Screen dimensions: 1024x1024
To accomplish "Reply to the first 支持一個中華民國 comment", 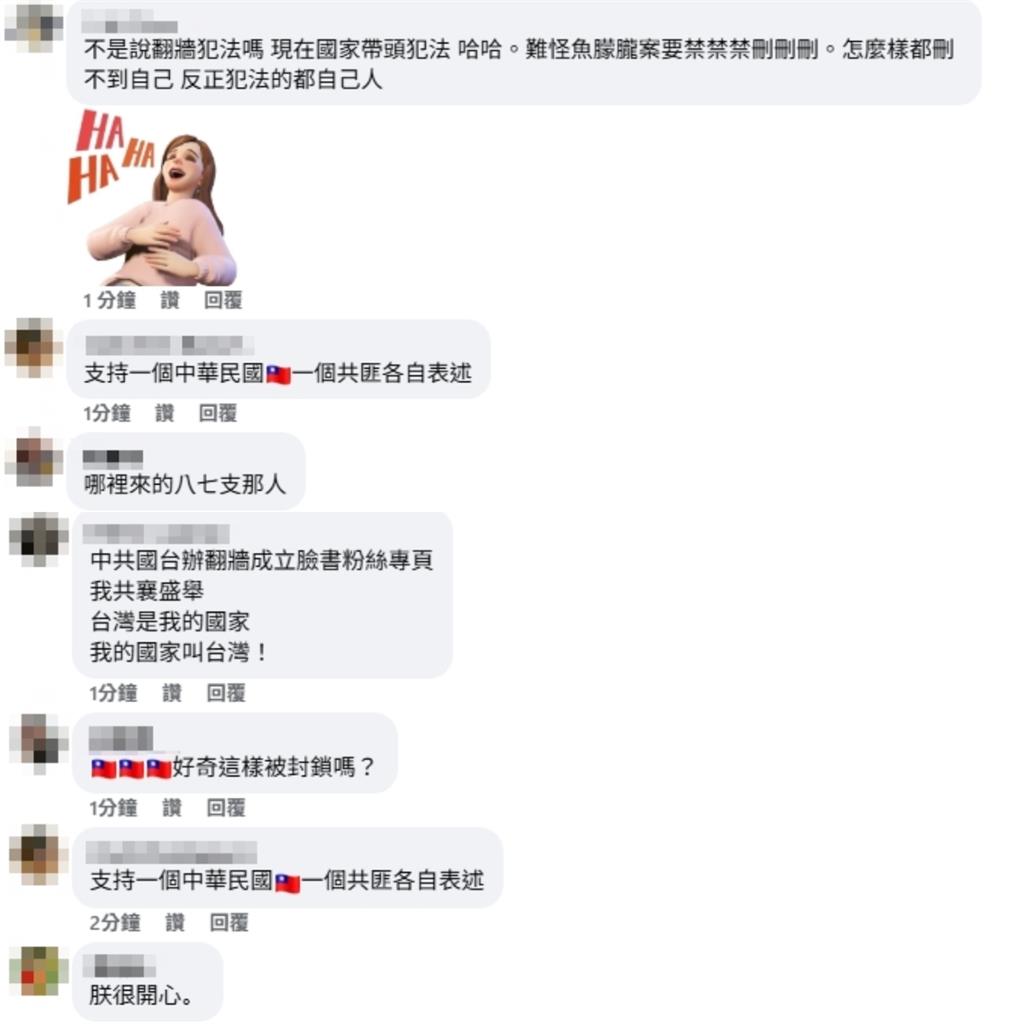I will point(217,413).
